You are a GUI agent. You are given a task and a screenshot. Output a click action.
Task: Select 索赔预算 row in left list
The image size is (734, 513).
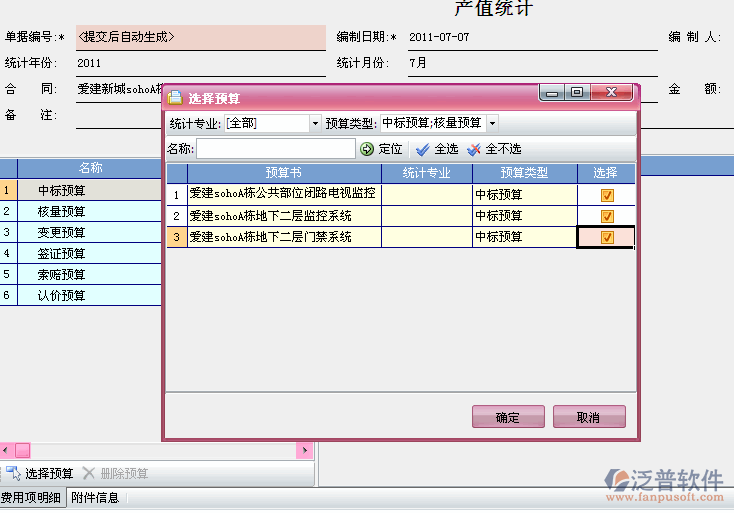[x=81, y=275]
